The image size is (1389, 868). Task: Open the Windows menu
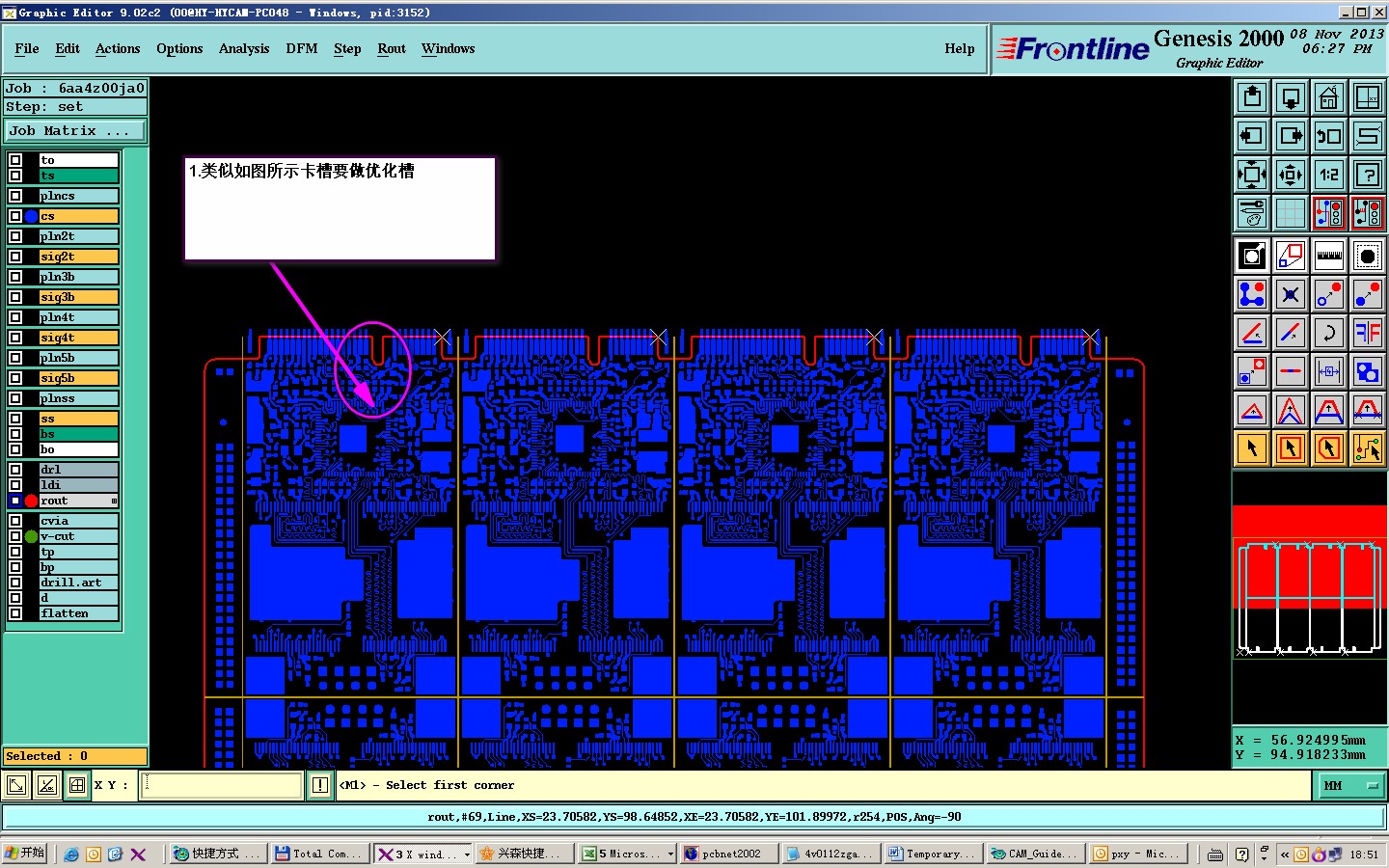coord(449,48)
